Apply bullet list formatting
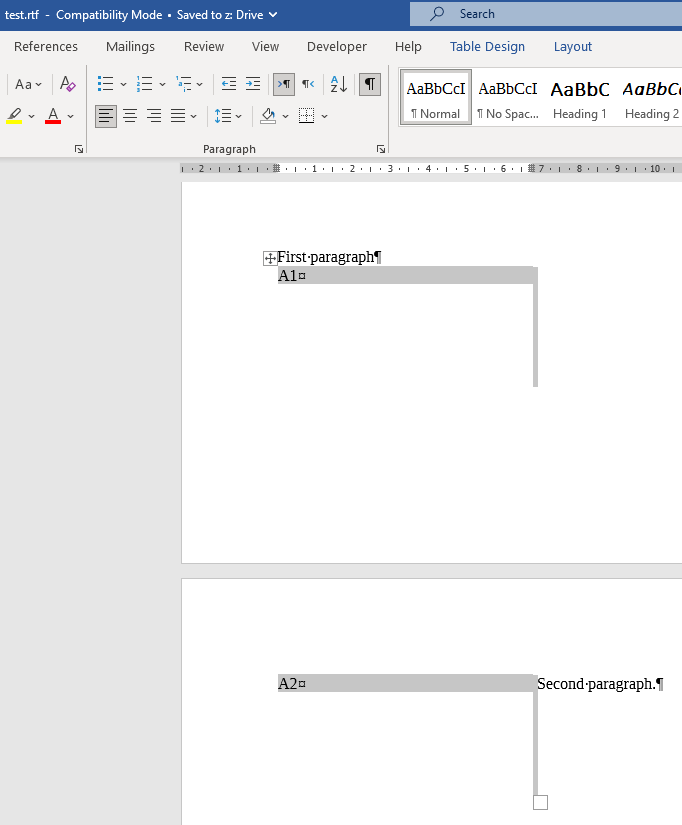The image size is (682, 825). point(105,84)
